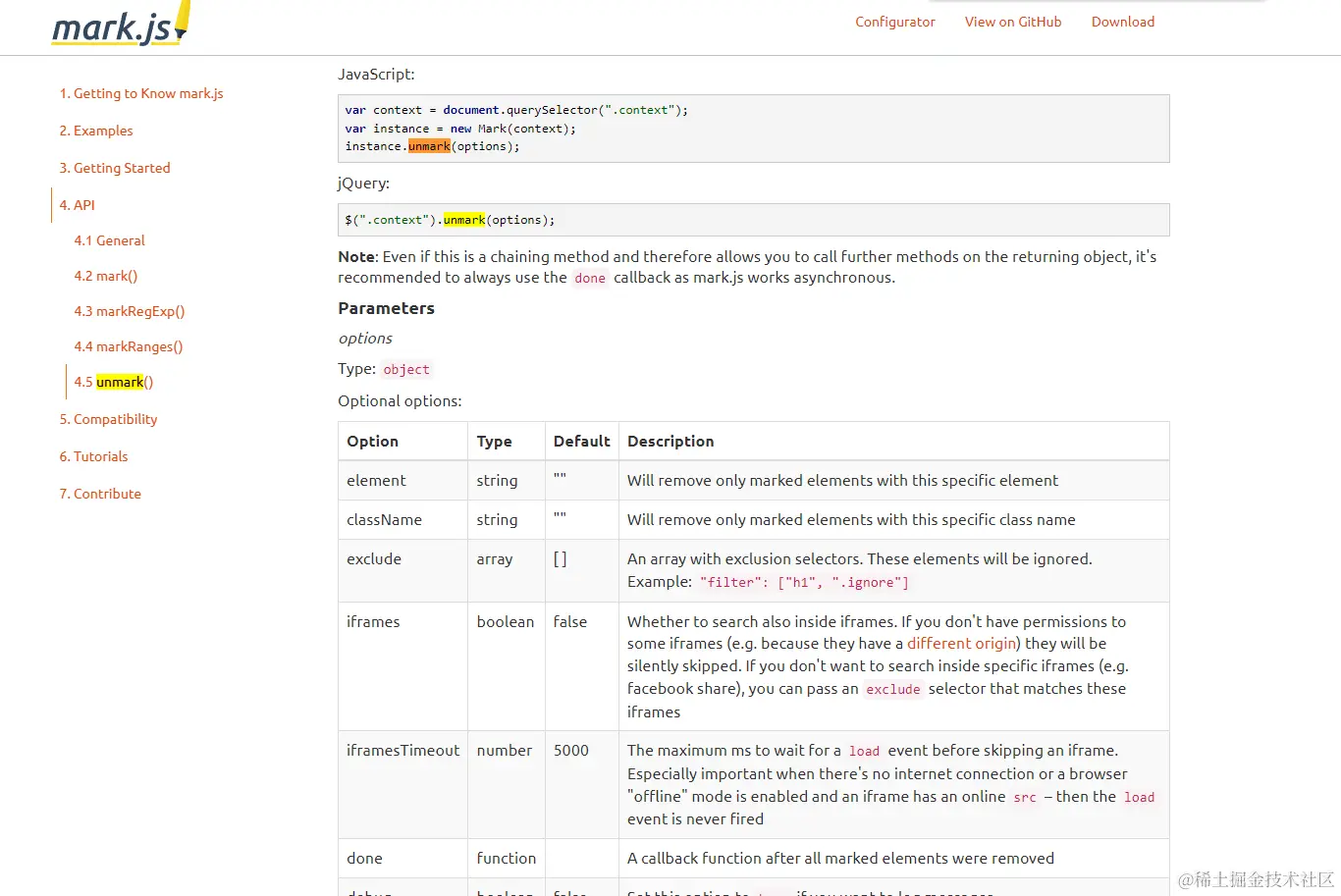Click the 'JavaScript:' label above code block
The height and width of the screenshot is (896, 1341).
(376, 75)
